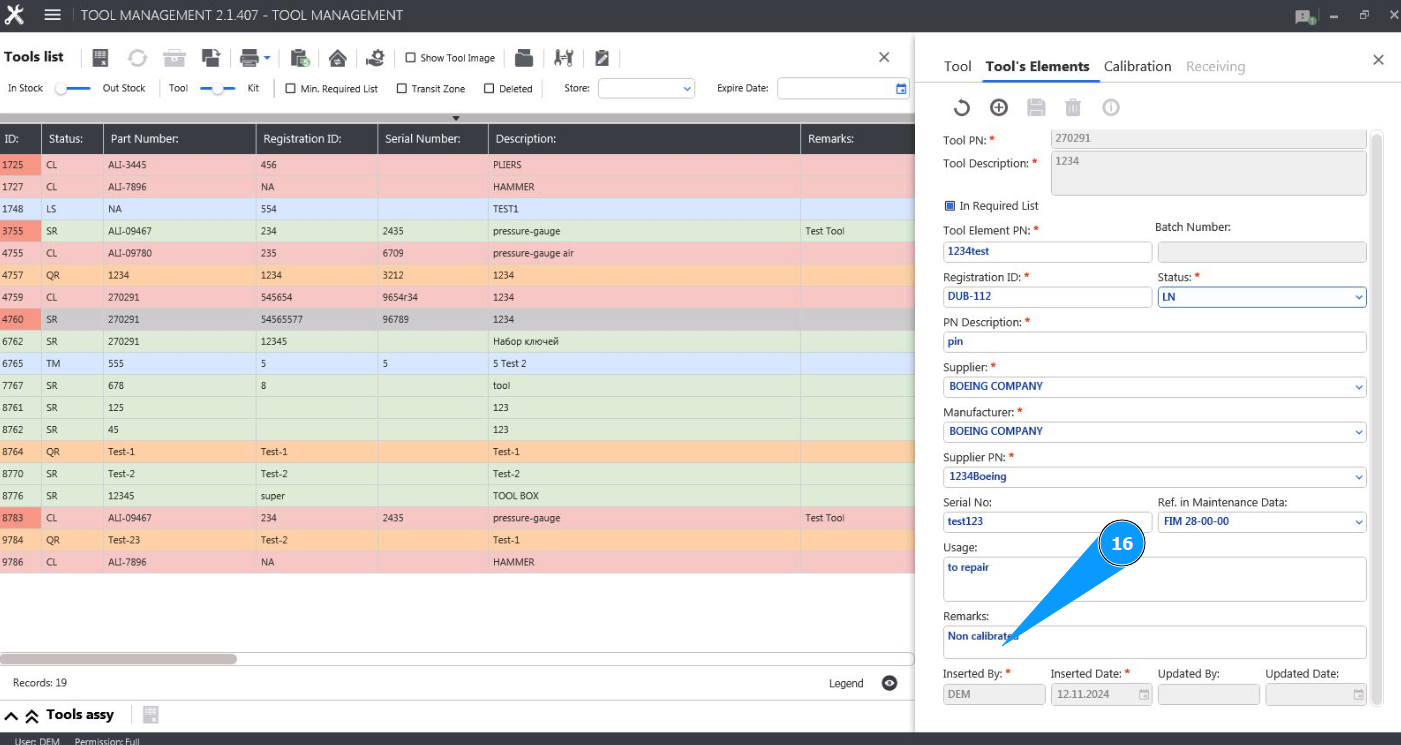Open the Store dropdown filter
This screenshot has height=745, width=1401.
click(646, 89)
